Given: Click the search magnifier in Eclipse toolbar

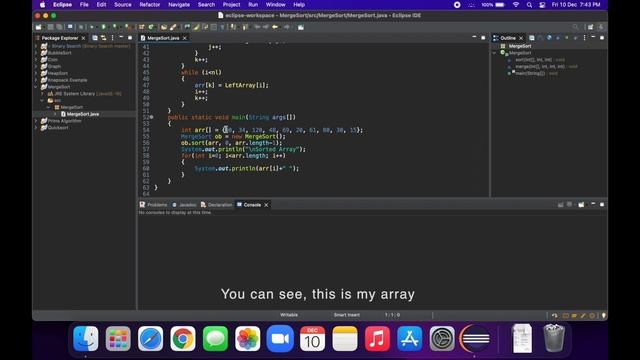Looking at the screenshot, I should tap(575, 27).
